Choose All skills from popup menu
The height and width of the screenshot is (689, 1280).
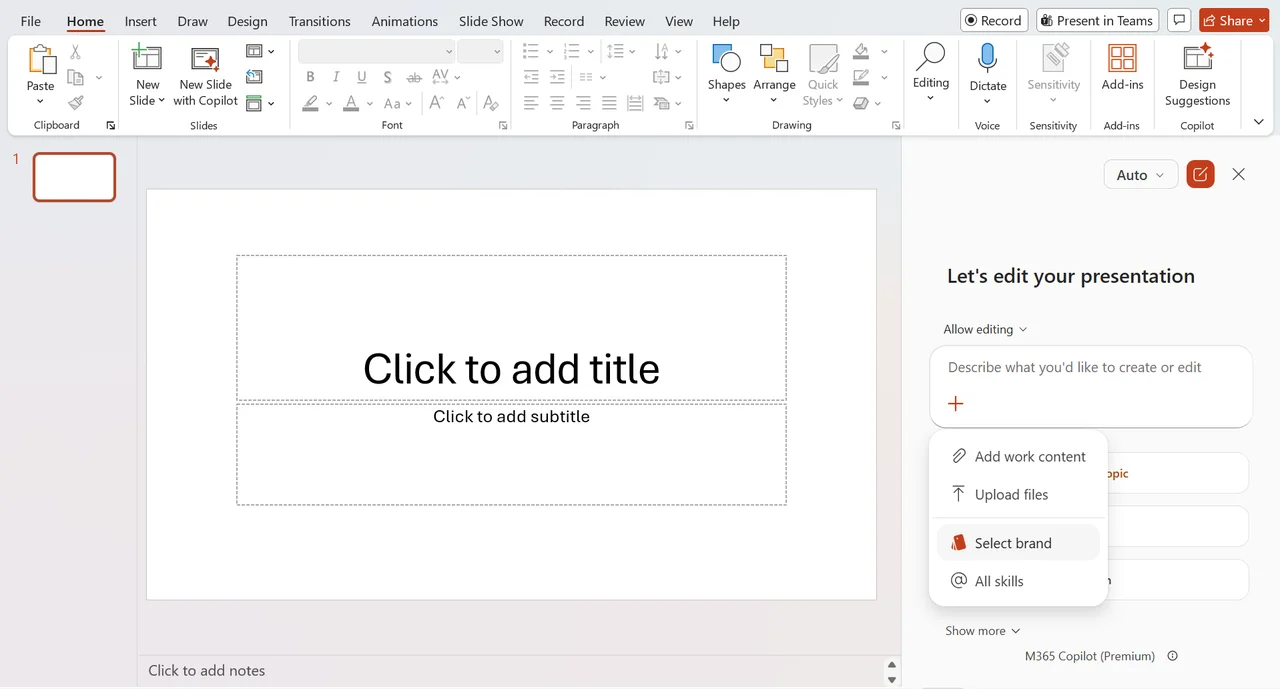(x=1018, y=581)
